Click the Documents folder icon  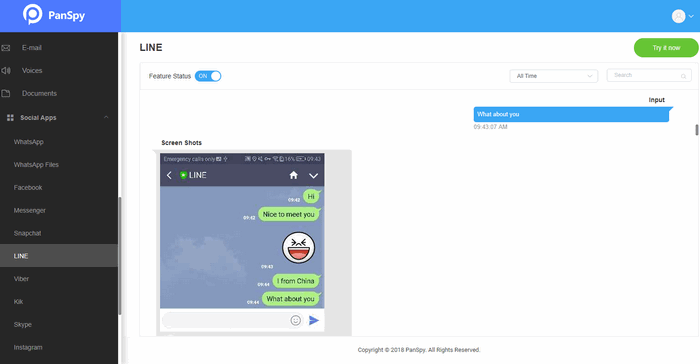(6, 93)
